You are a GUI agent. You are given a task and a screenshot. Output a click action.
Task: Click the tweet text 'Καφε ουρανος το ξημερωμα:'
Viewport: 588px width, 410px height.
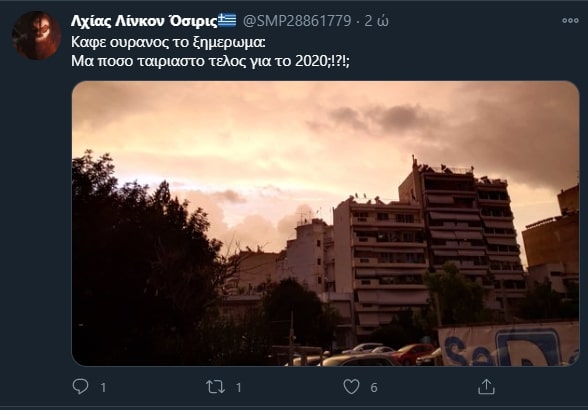pos(168,42)
